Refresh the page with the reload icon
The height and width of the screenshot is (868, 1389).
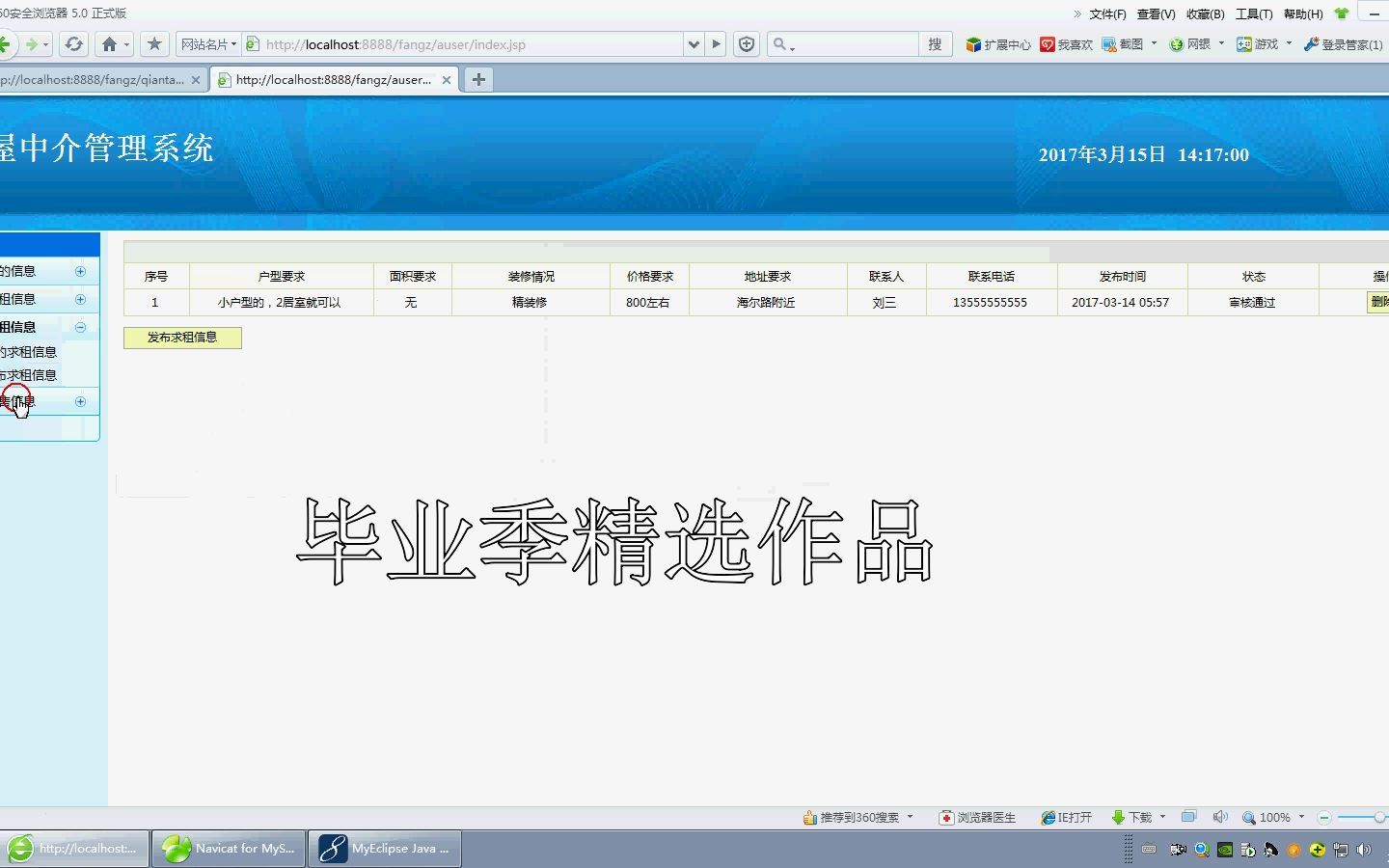73,44
